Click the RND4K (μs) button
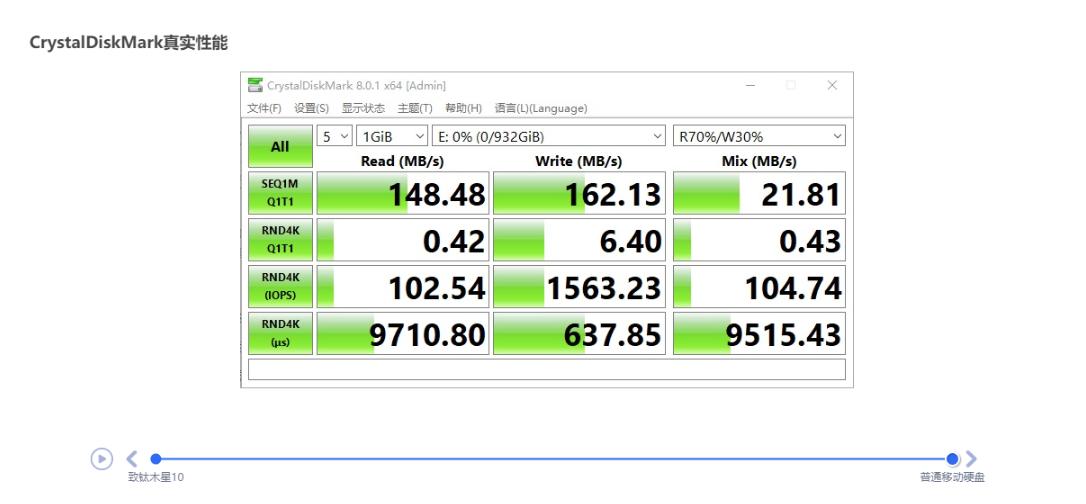Viewport: 1086px width, 504px height. (x=280, y=334)
